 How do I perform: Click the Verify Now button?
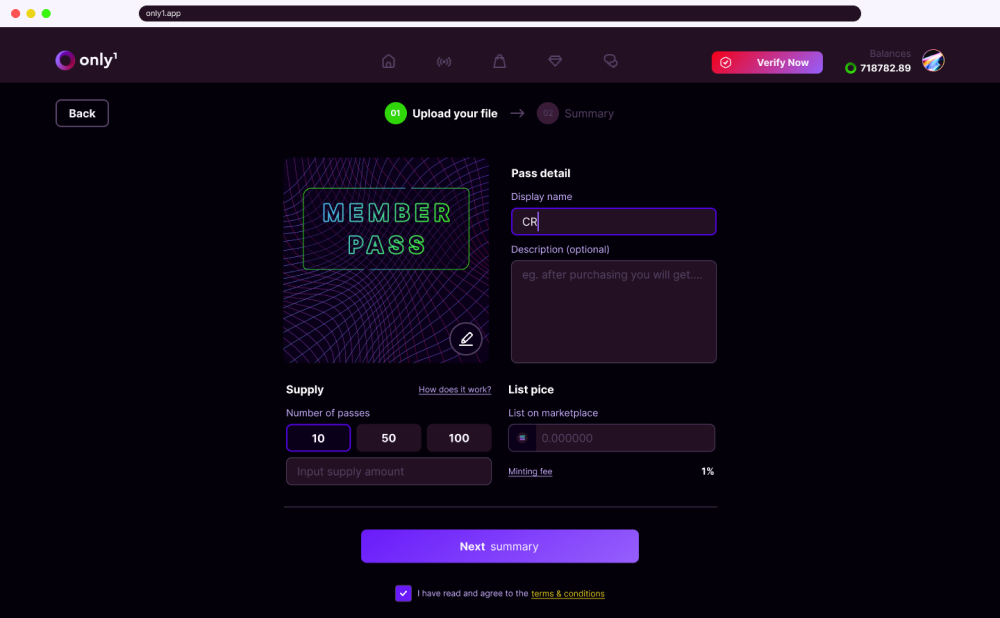point(767,63)
